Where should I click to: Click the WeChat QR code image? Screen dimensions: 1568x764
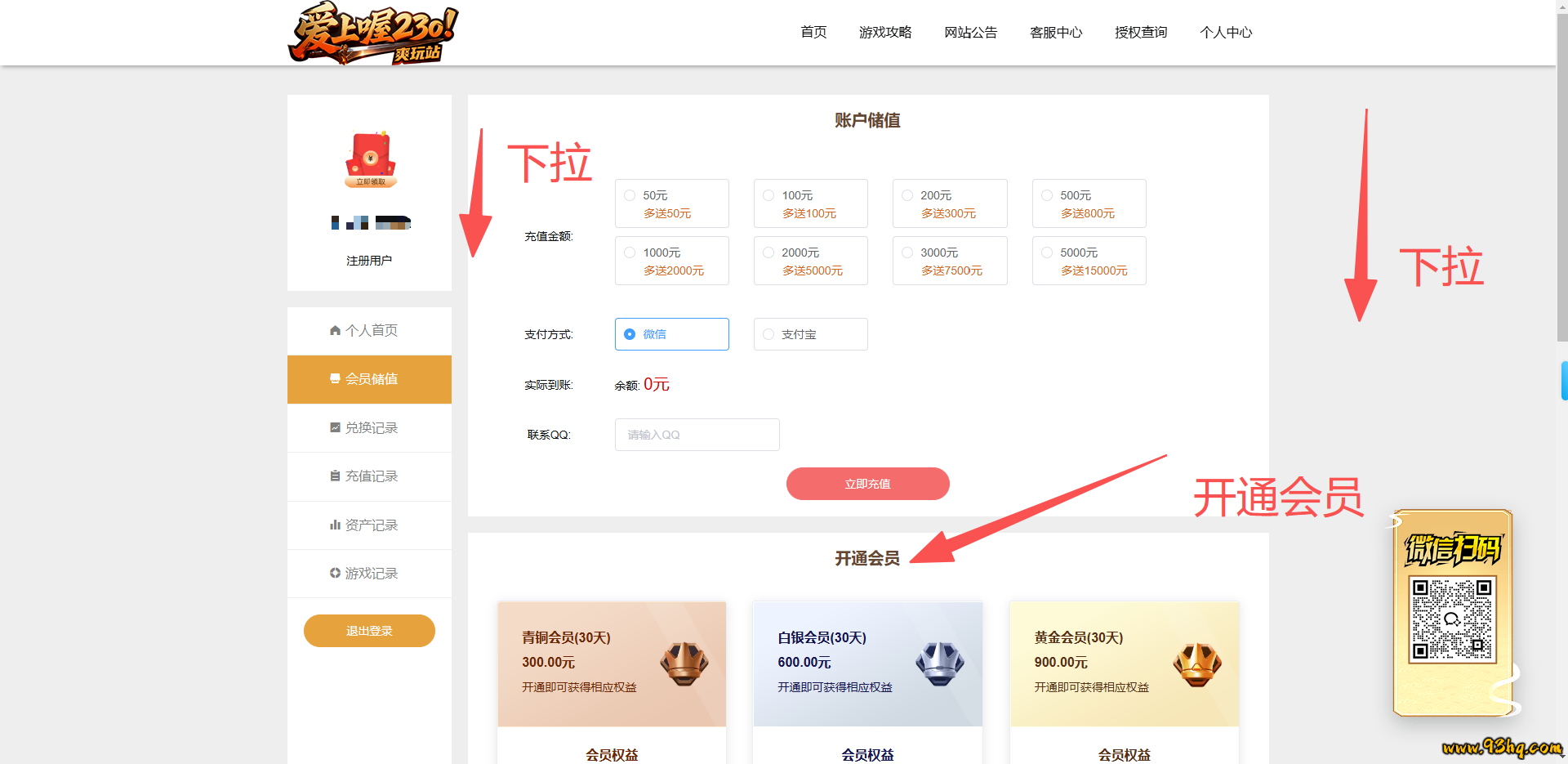[1452, 619]
